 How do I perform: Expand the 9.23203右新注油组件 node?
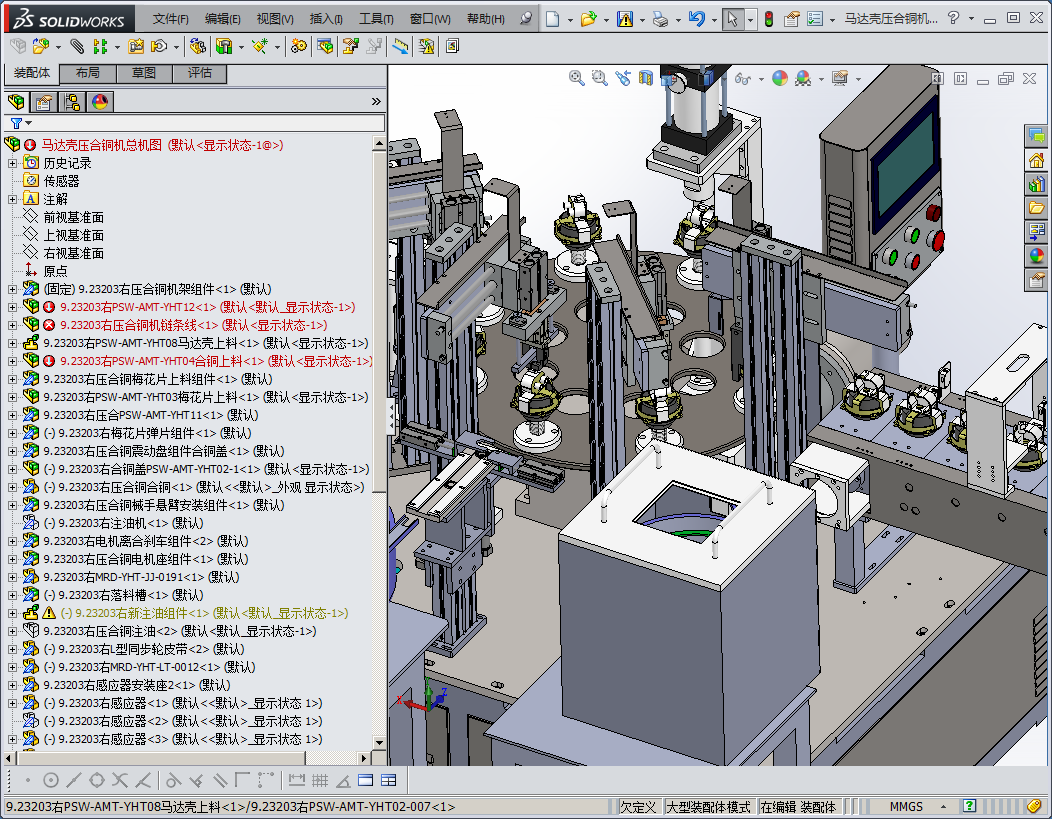pos(12,613)
